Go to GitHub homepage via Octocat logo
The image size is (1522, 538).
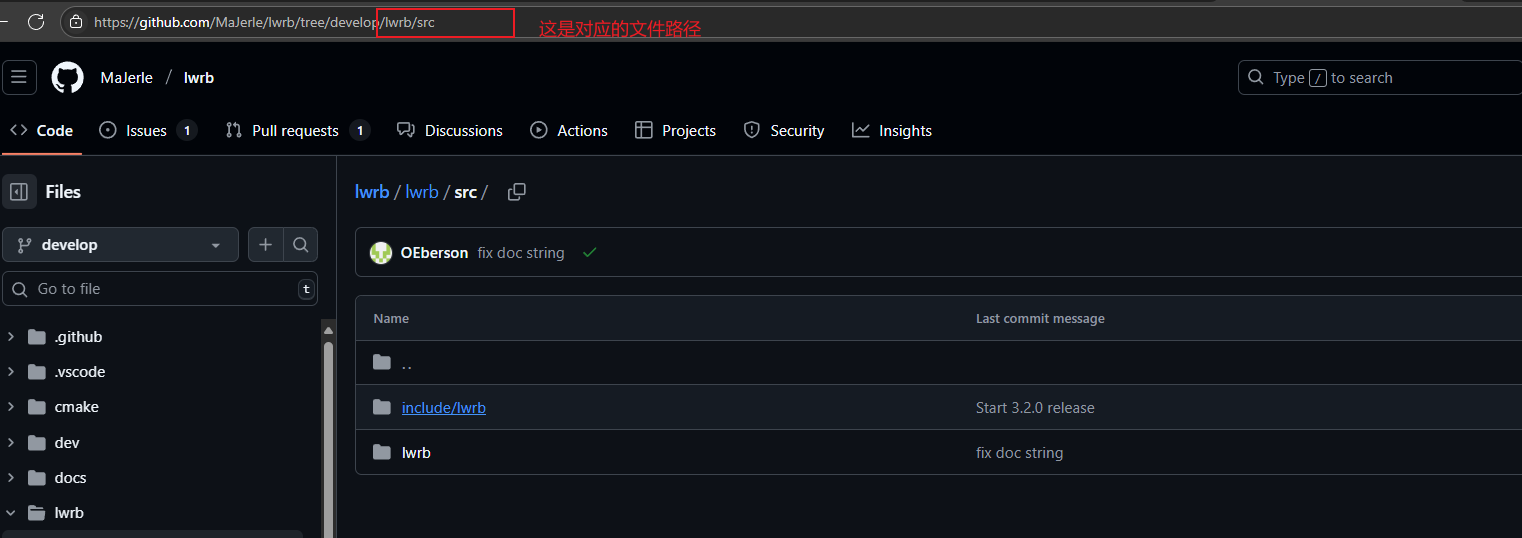pyautogui.click(x=68, y=77)
